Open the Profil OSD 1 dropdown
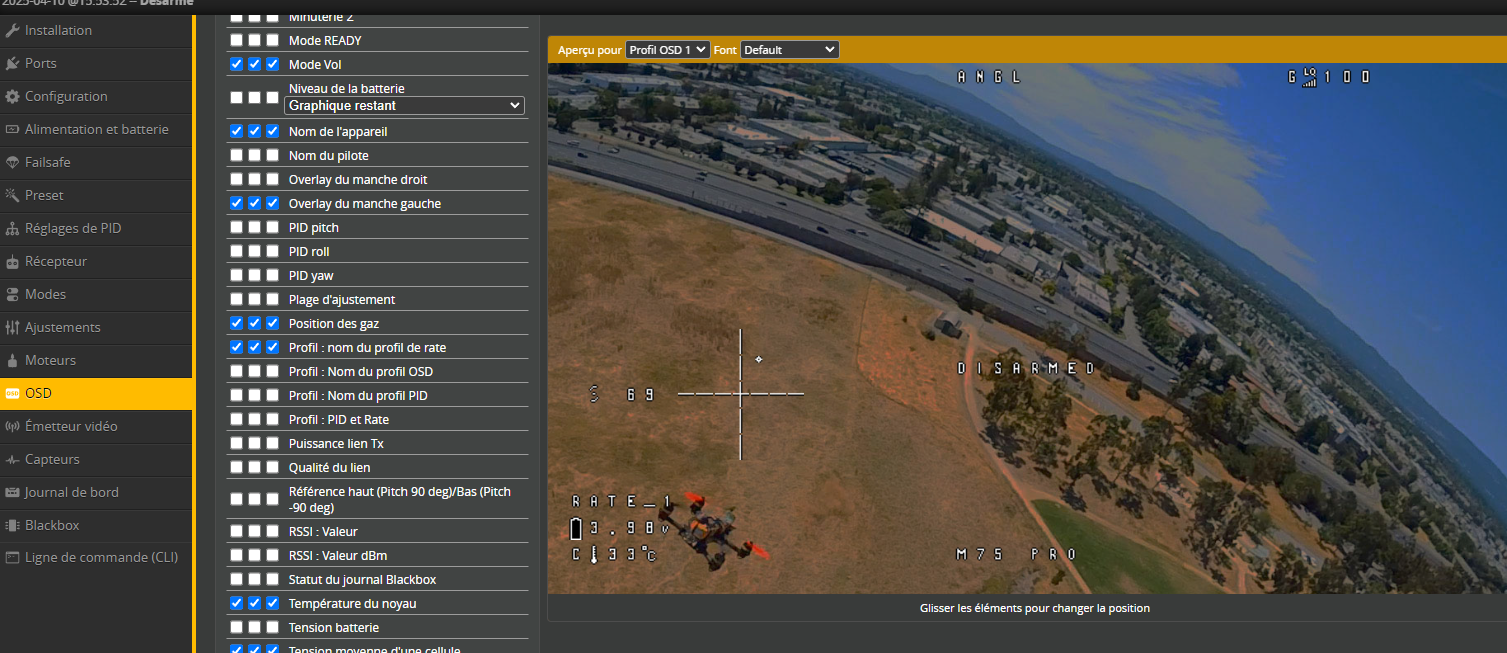Image resolution: width=1507 pixels, height=653 pixels. pyautogui.click(x=667, y=49)
